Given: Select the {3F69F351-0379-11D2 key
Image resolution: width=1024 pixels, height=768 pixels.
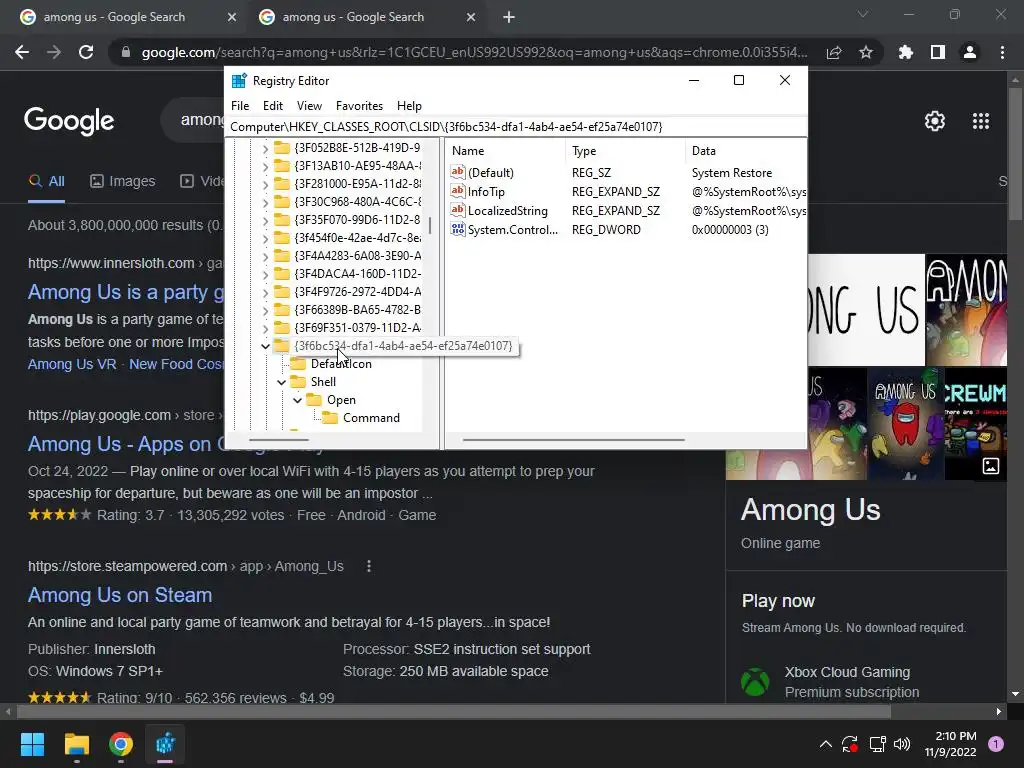Looking at the screenshot, I should [x=357, y=328].
